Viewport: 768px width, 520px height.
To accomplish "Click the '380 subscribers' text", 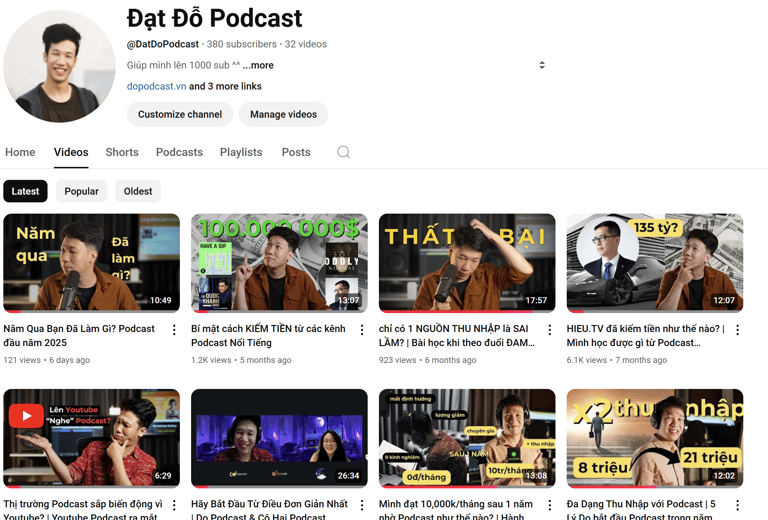I will 241,44.
